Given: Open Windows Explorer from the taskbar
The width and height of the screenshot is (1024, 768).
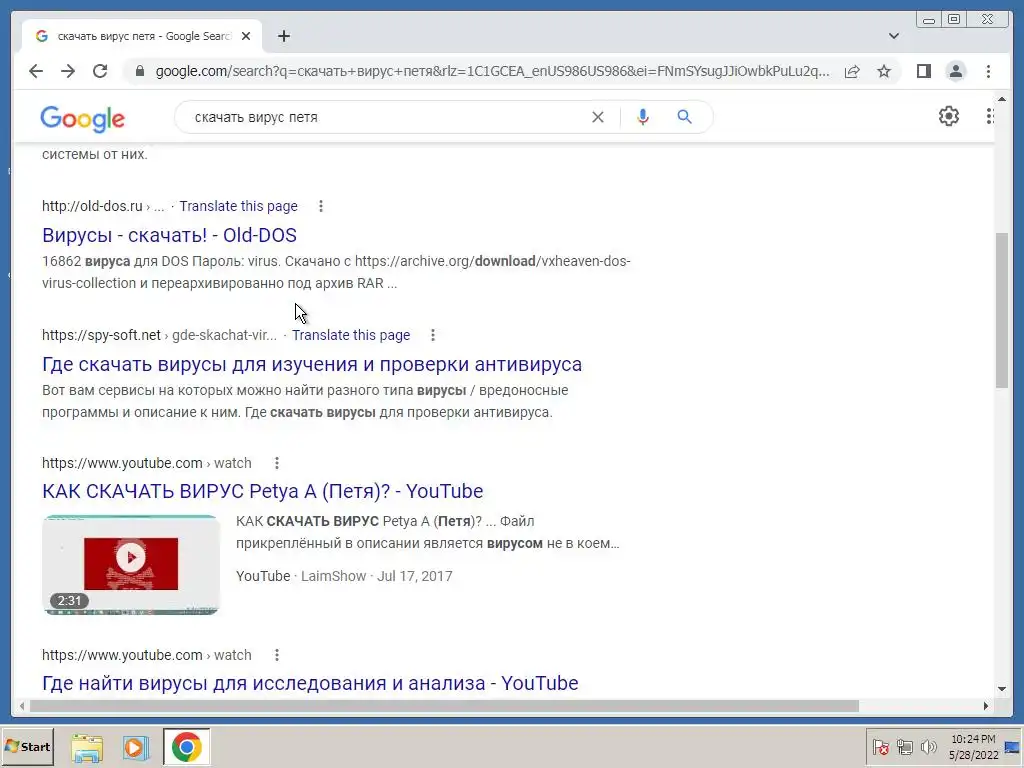Looking at the screenshot, I should pyautogui.click(x=87, y=748).
